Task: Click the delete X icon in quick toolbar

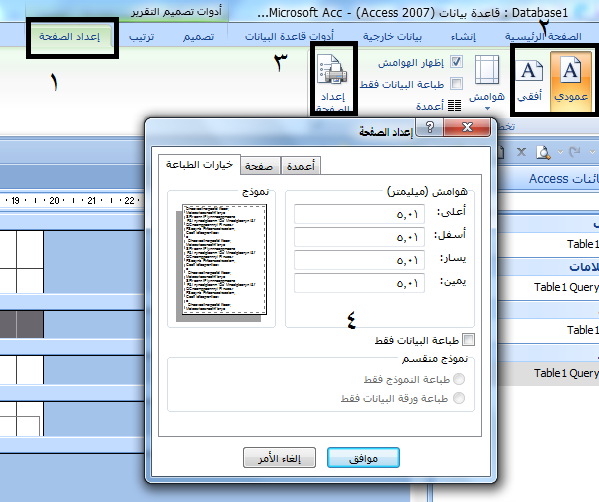Action: pos(521,152)
